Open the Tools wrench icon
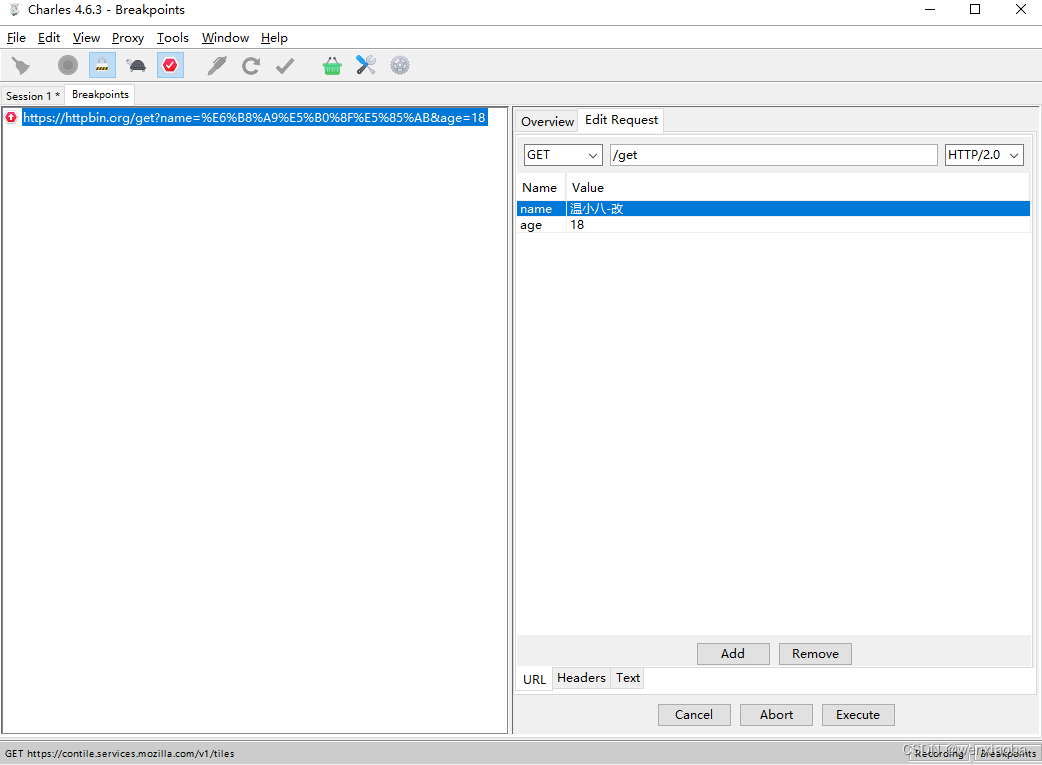This screenshot has width=1042, height=765. 366,65
